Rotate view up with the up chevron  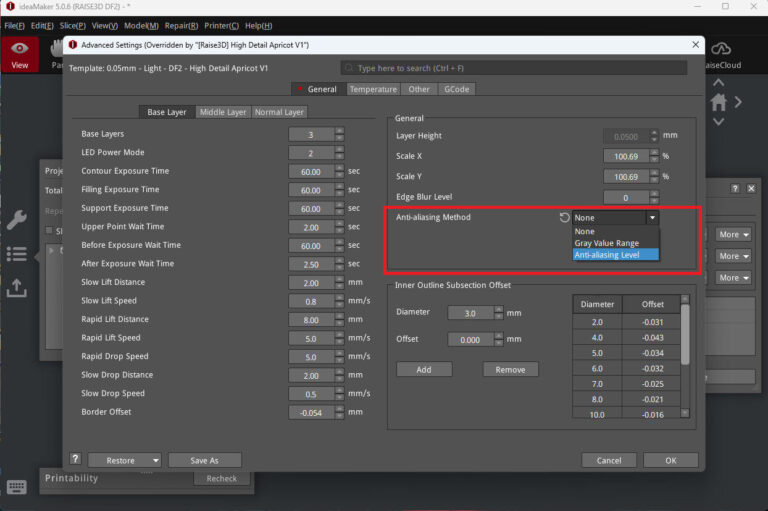pos(719,82)
